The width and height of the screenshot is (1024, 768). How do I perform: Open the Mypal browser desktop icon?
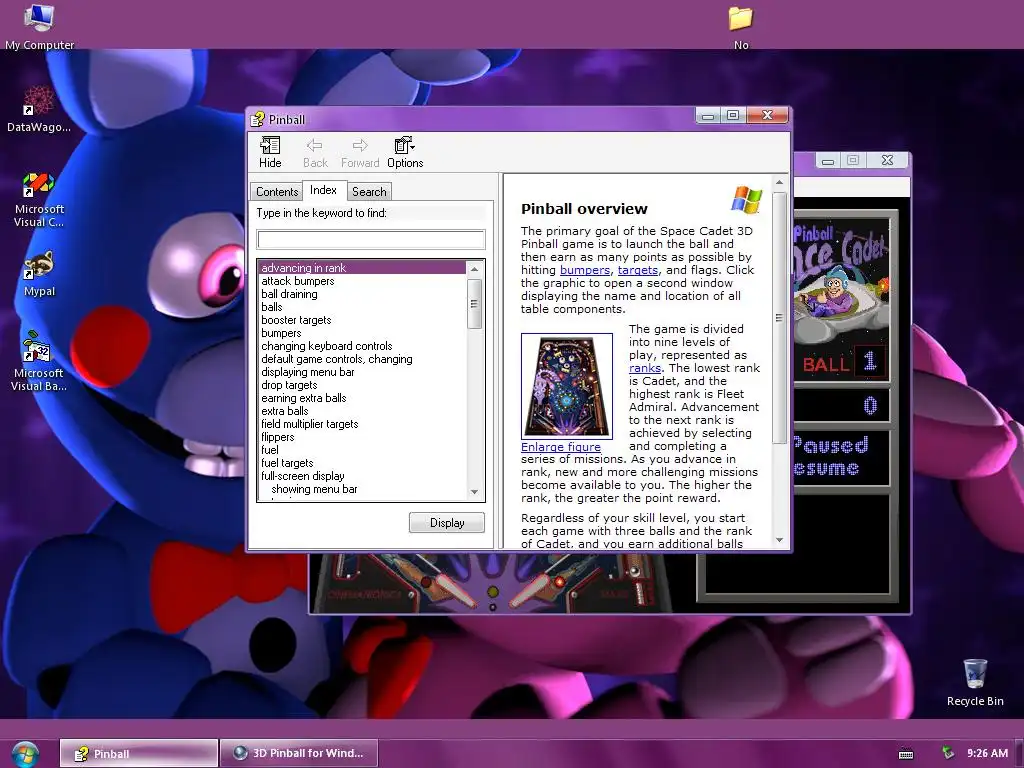click(39, 274)
